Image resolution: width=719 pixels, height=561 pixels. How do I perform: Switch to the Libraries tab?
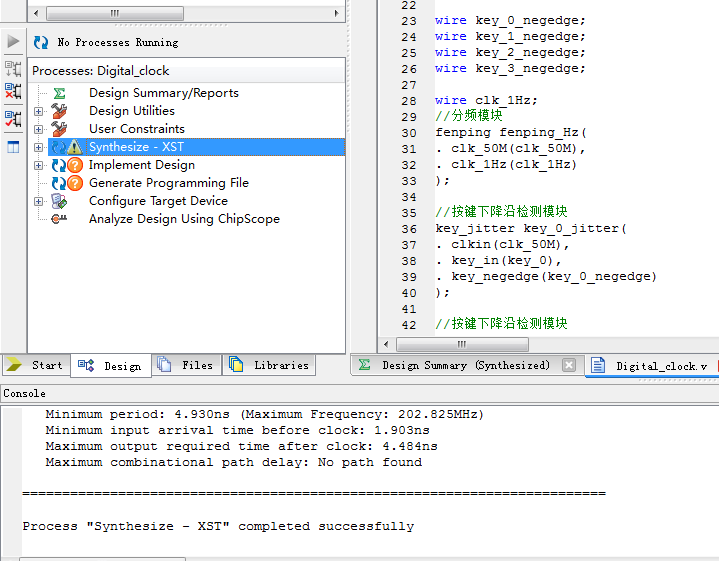270,366
